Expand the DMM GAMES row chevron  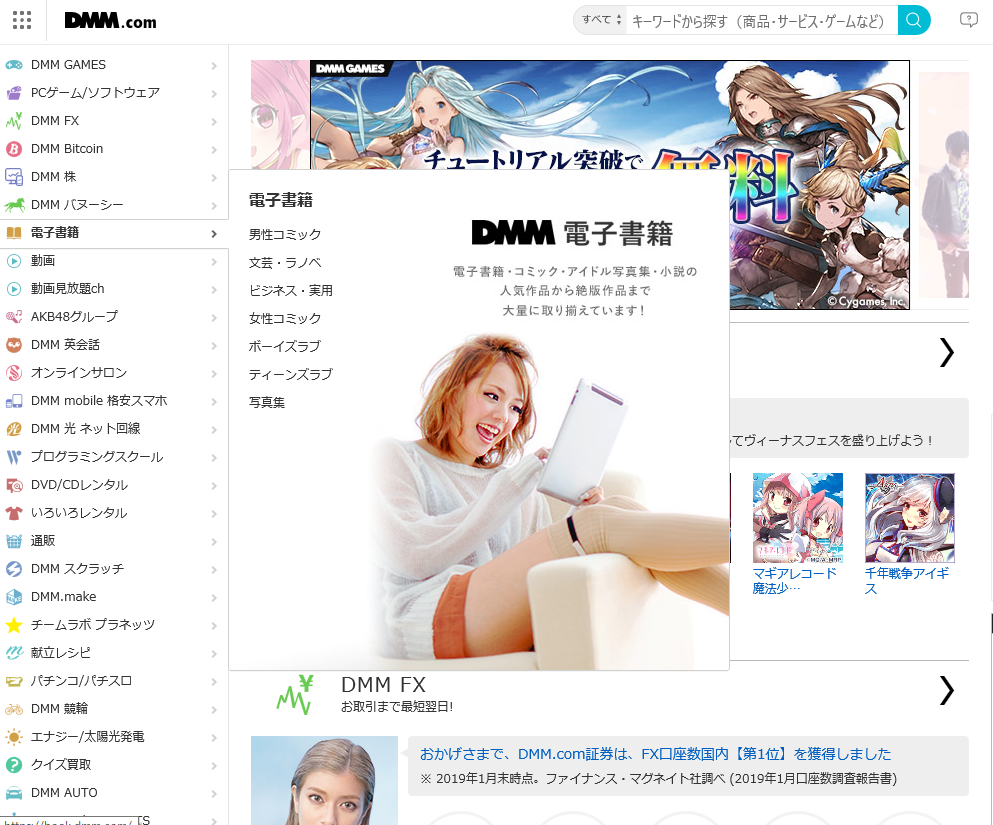(214, 65)
